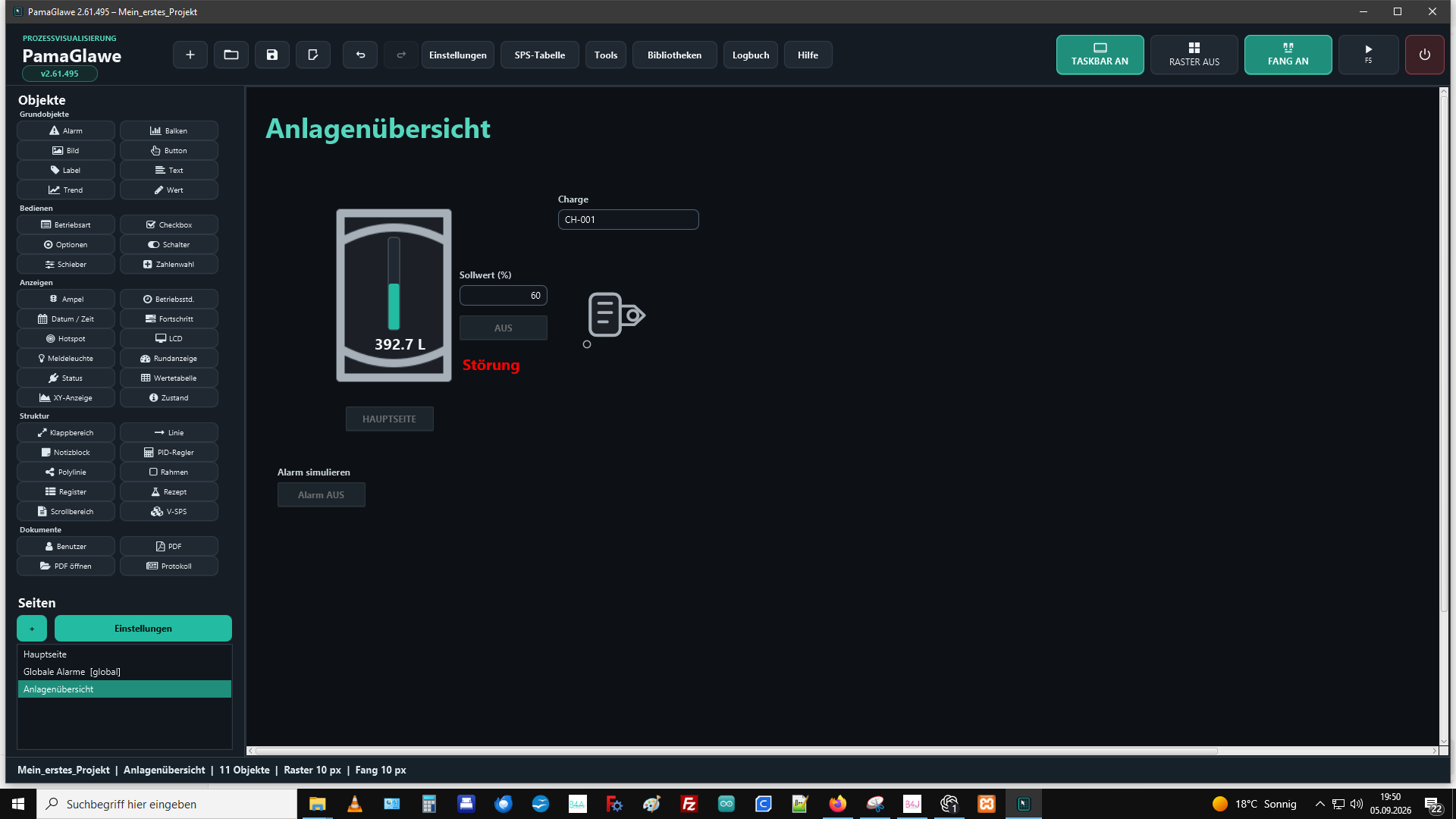Add an Ampel traffic light object
This screenshot has height=819, width=1456.
point(66,299)
